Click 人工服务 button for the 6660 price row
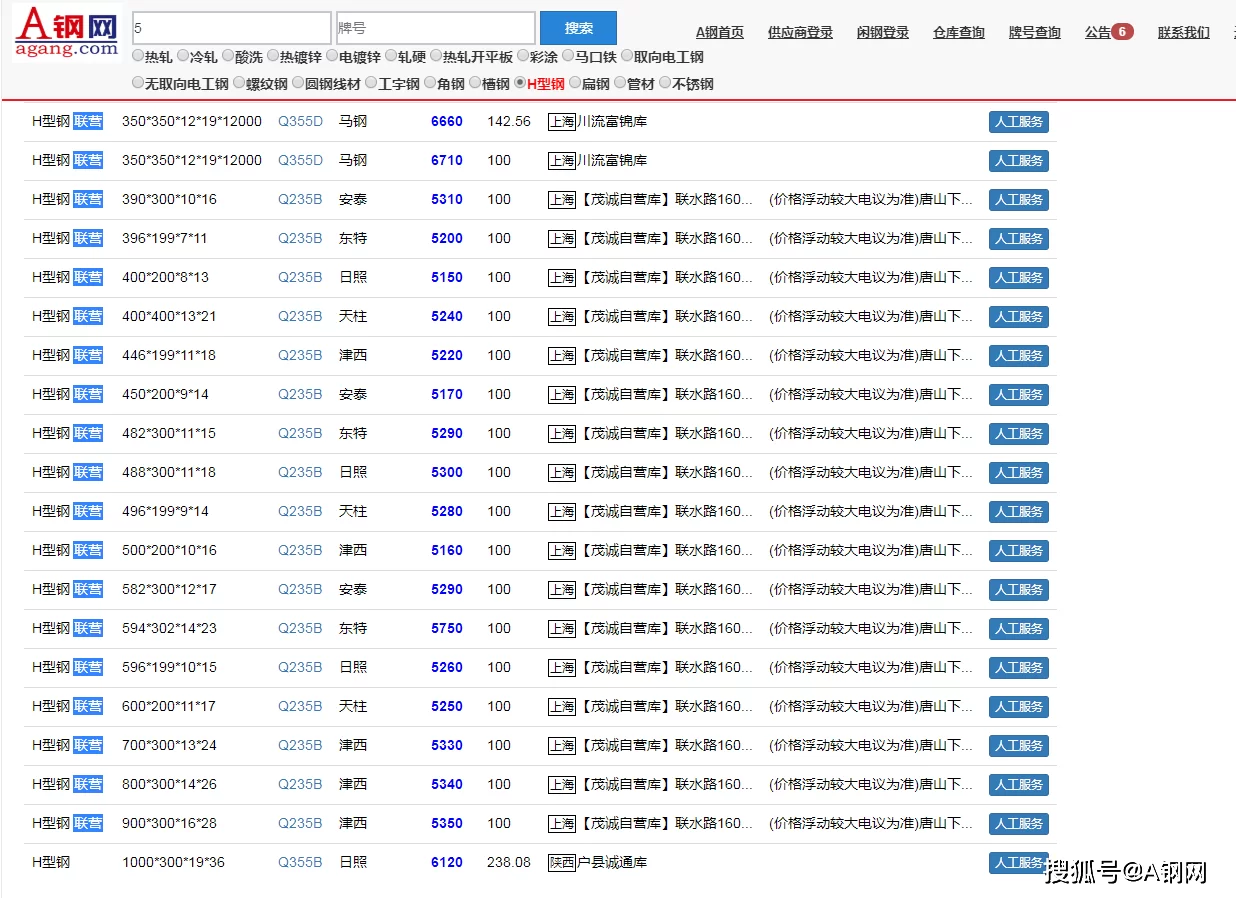 [x=1018, y=122]
